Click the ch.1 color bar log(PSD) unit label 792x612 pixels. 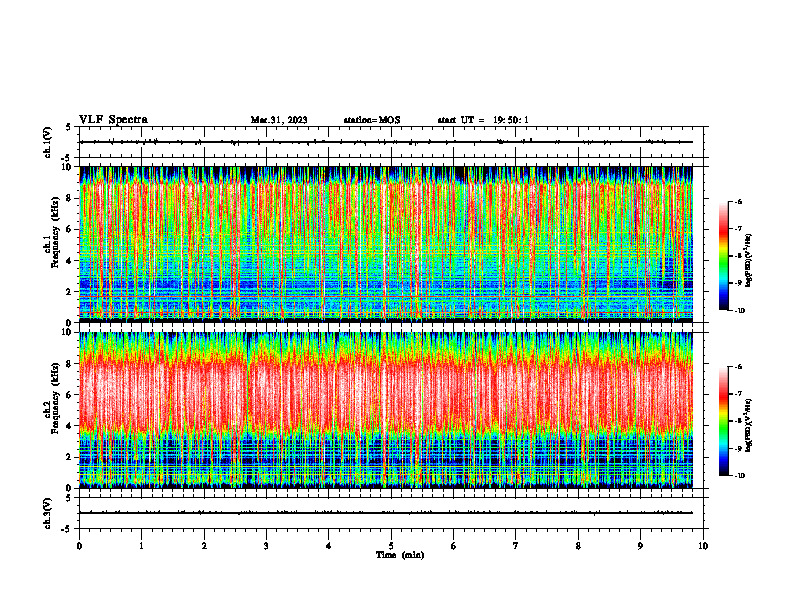pos(749,260)
